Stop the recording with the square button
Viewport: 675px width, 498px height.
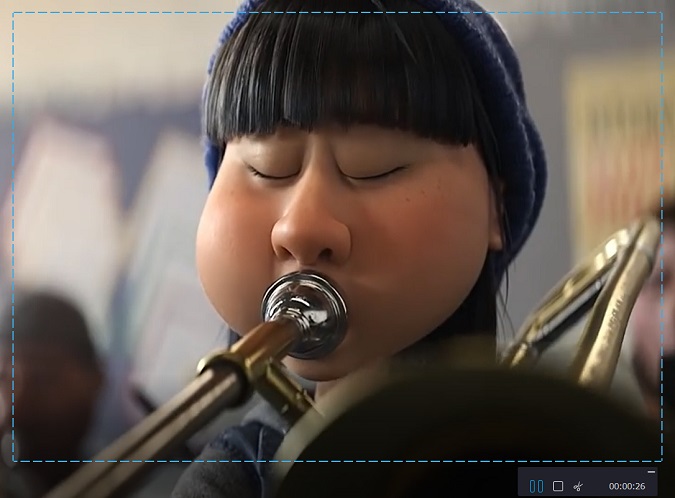point(558,486)
